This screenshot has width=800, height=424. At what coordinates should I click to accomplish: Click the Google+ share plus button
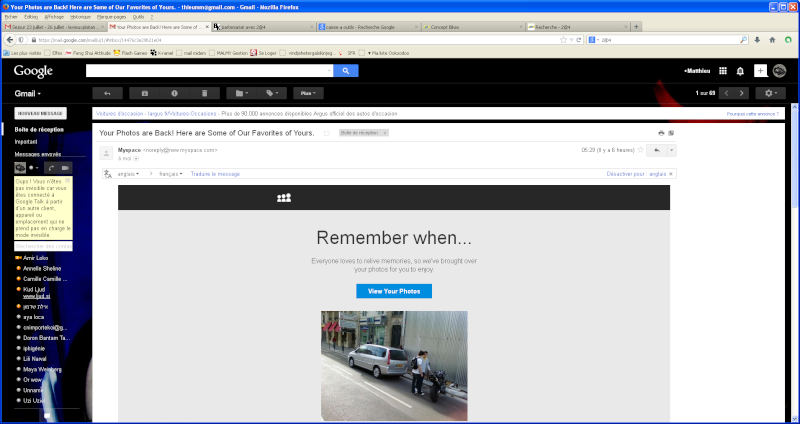tap(760, 71)
